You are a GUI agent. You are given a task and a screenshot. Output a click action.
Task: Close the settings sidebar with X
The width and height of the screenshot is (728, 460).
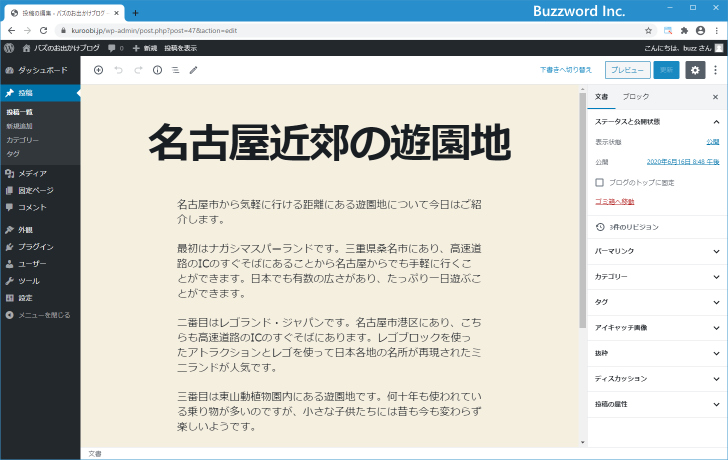click(715, 97)
